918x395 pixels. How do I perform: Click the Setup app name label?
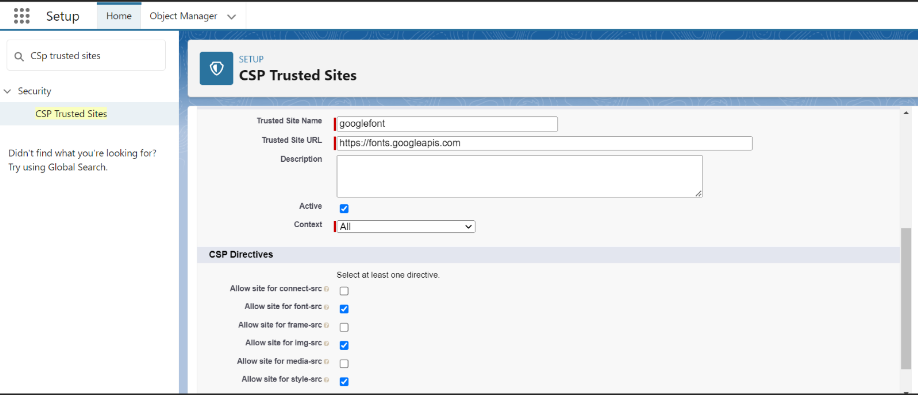tap(63, 16)
